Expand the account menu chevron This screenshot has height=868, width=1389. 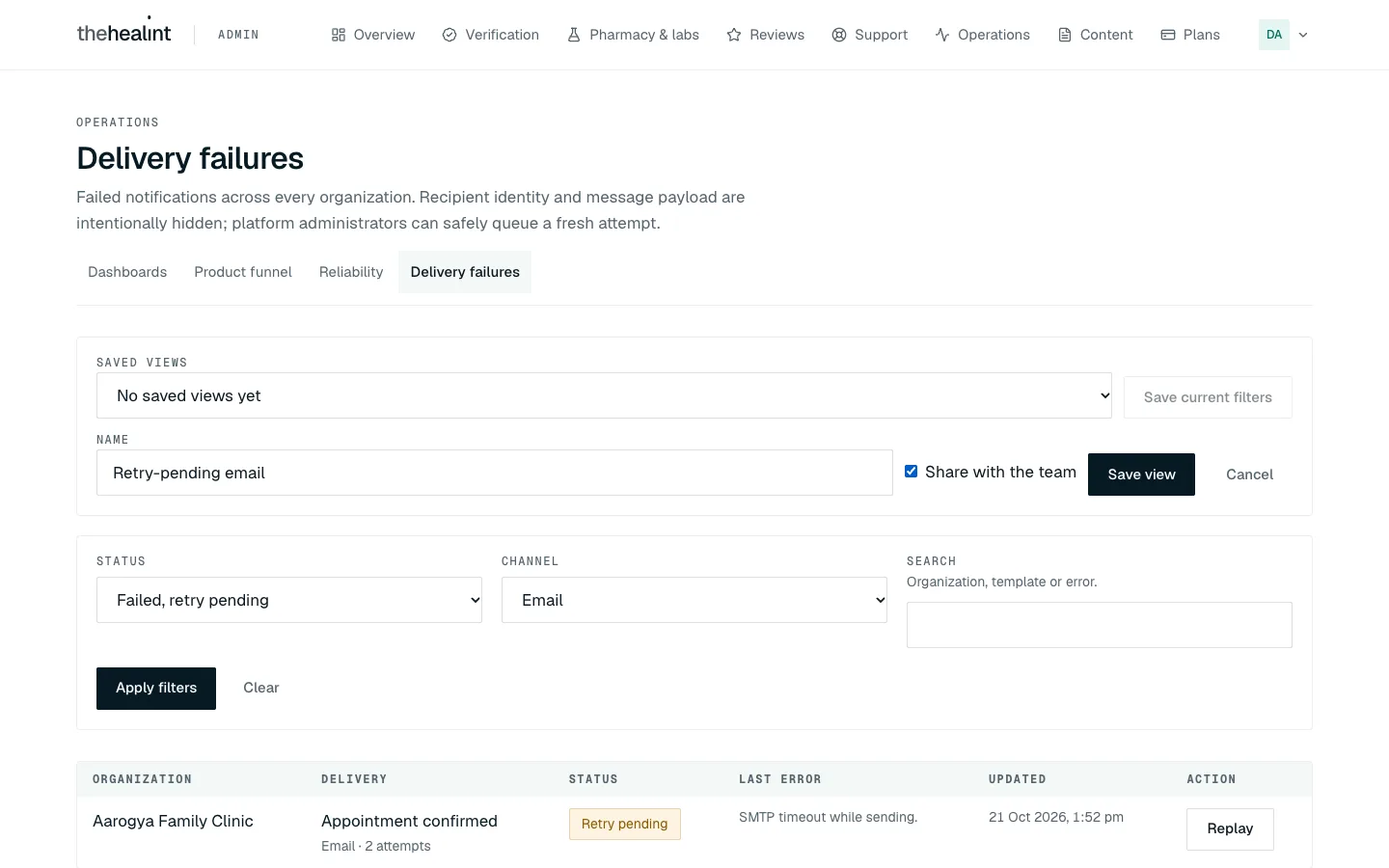[x=1303, y=35]
